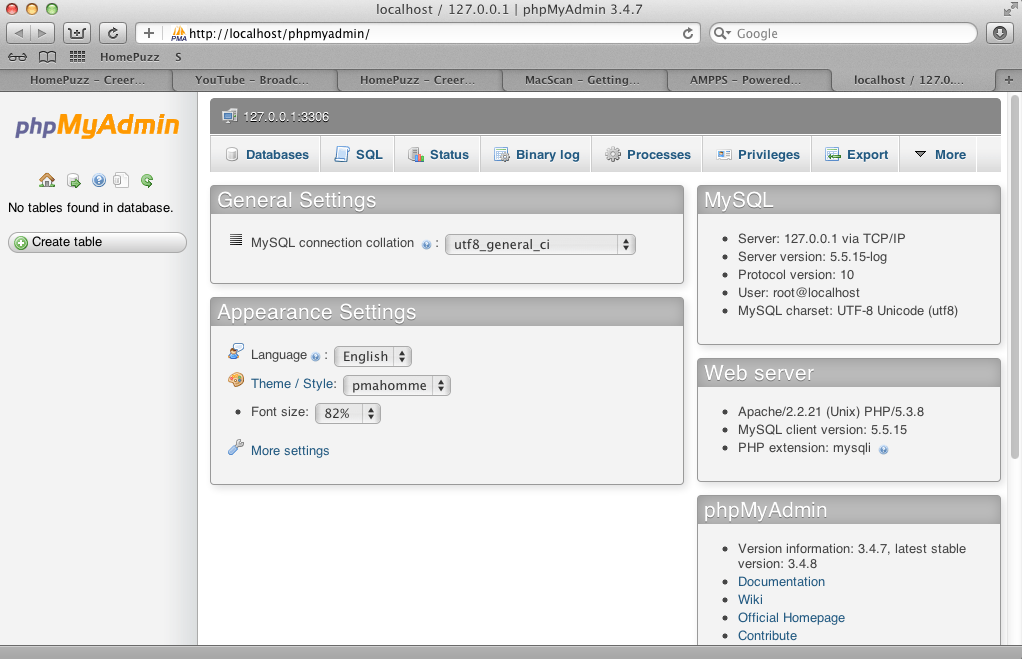Click the Add bookmark plus button
The width and height of the screenshot is (1022, 659).
coord(149,33)
